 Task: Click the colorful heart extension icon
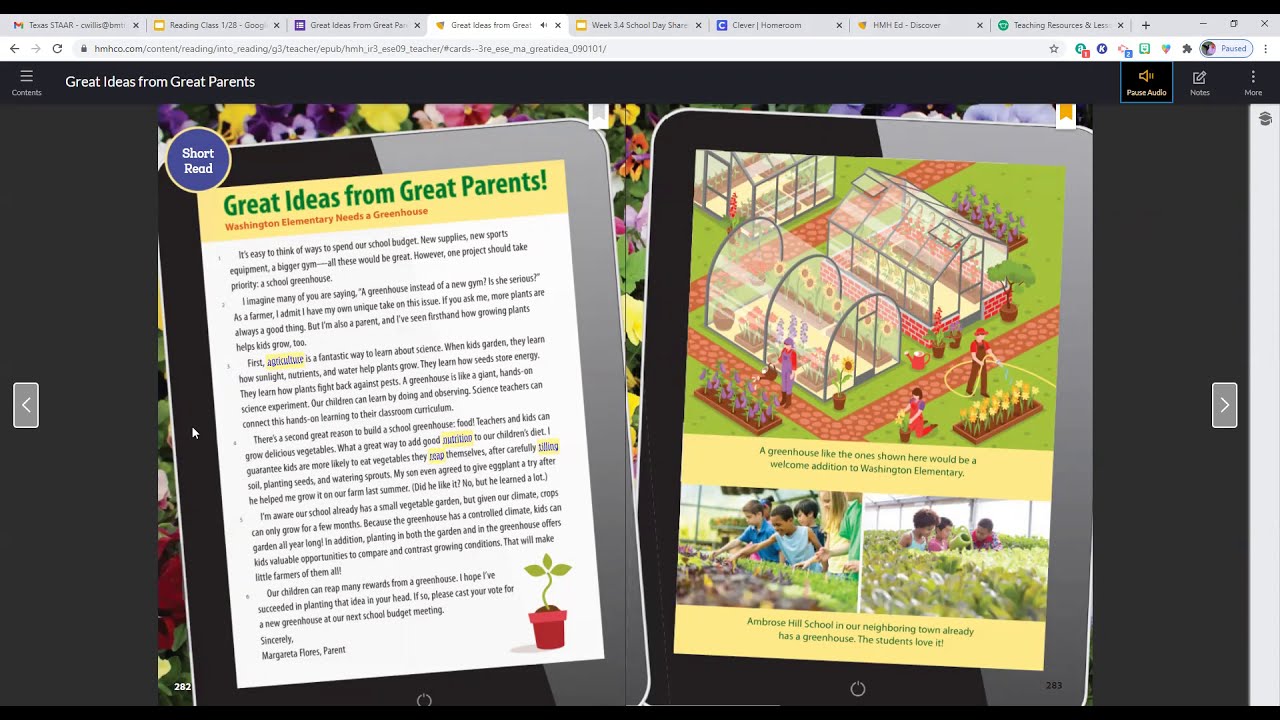[1165, 48]
